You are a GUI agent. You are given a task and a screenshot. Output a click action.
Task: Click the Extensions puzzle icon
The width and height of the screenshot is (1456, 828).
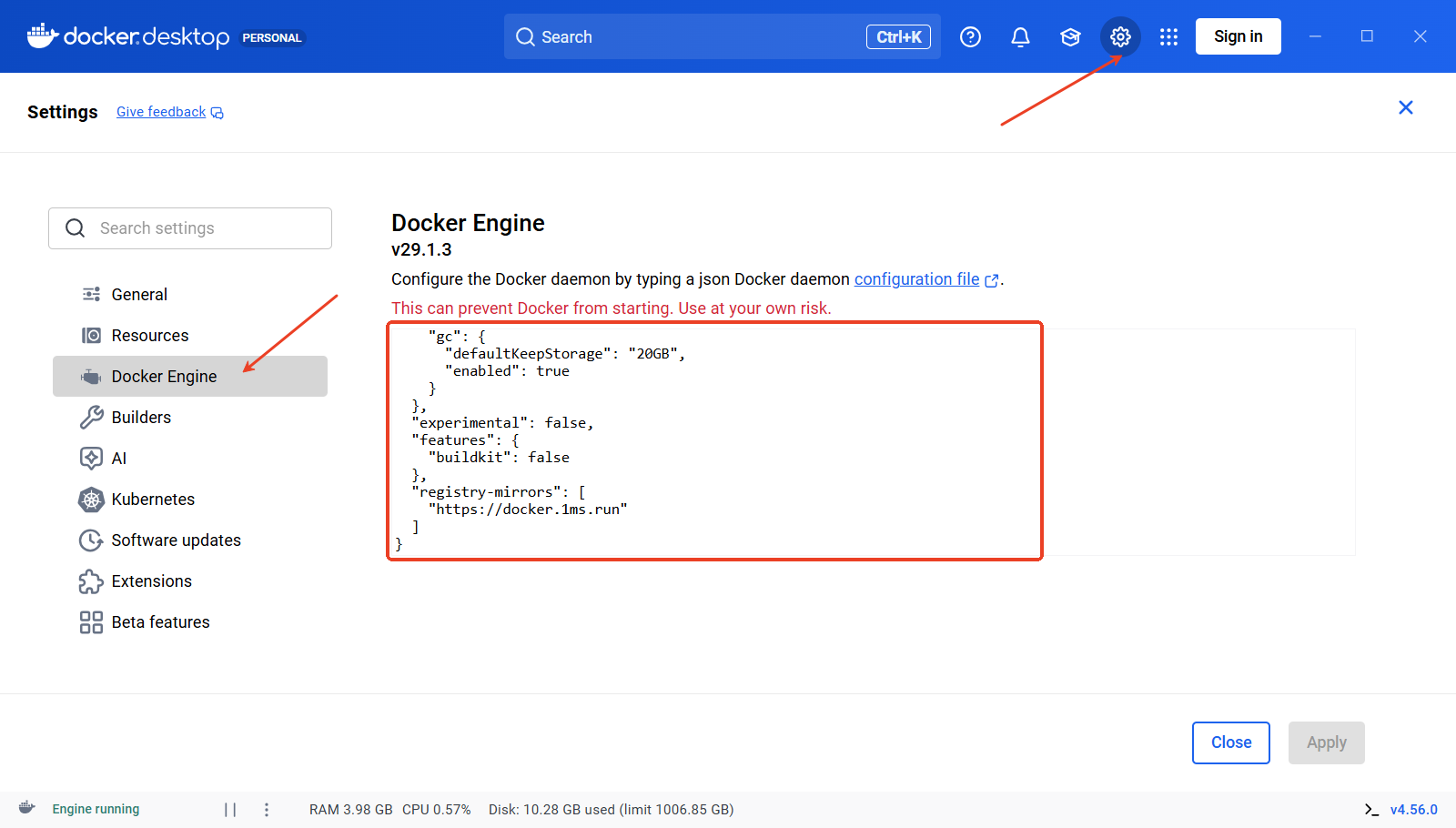(x=91, y=581)
